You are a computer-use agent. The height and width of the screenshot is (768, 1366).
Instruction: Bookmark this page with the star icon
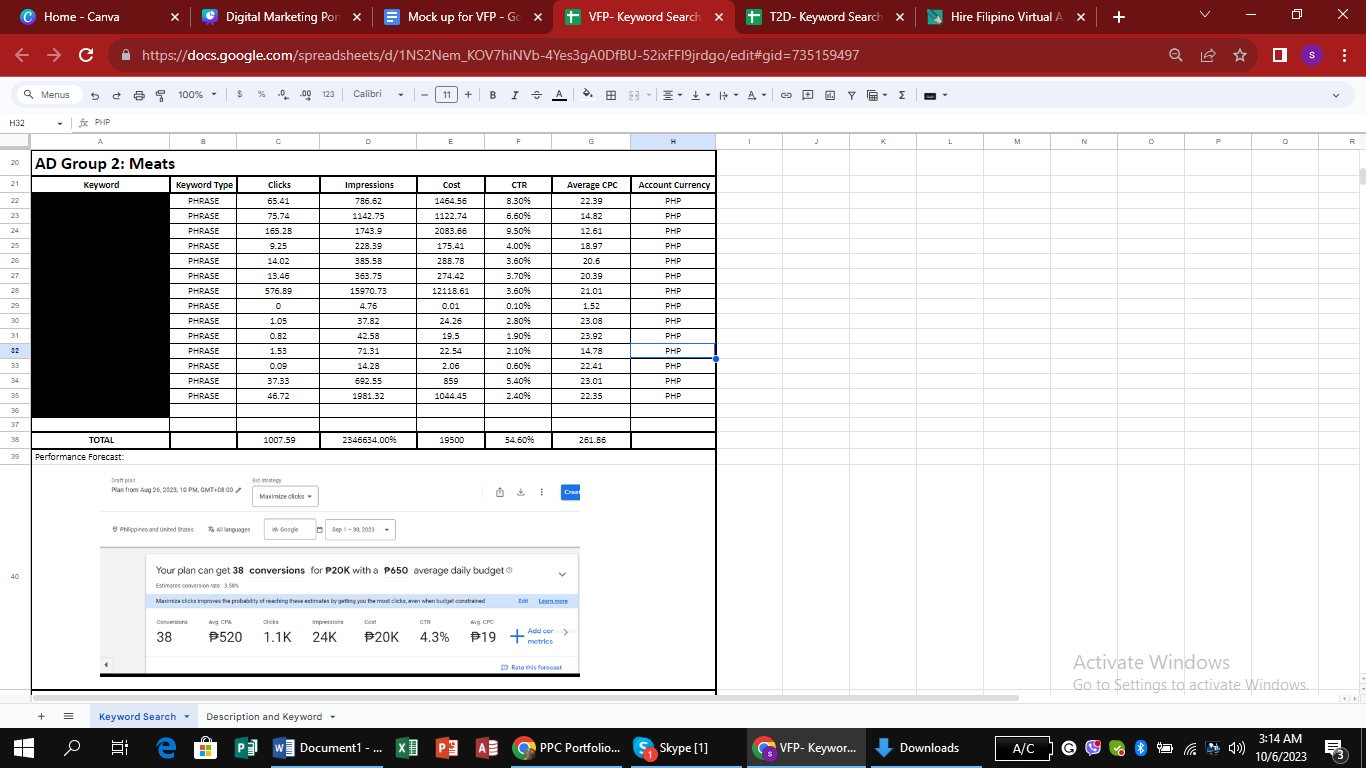(x=1240, y=55)
